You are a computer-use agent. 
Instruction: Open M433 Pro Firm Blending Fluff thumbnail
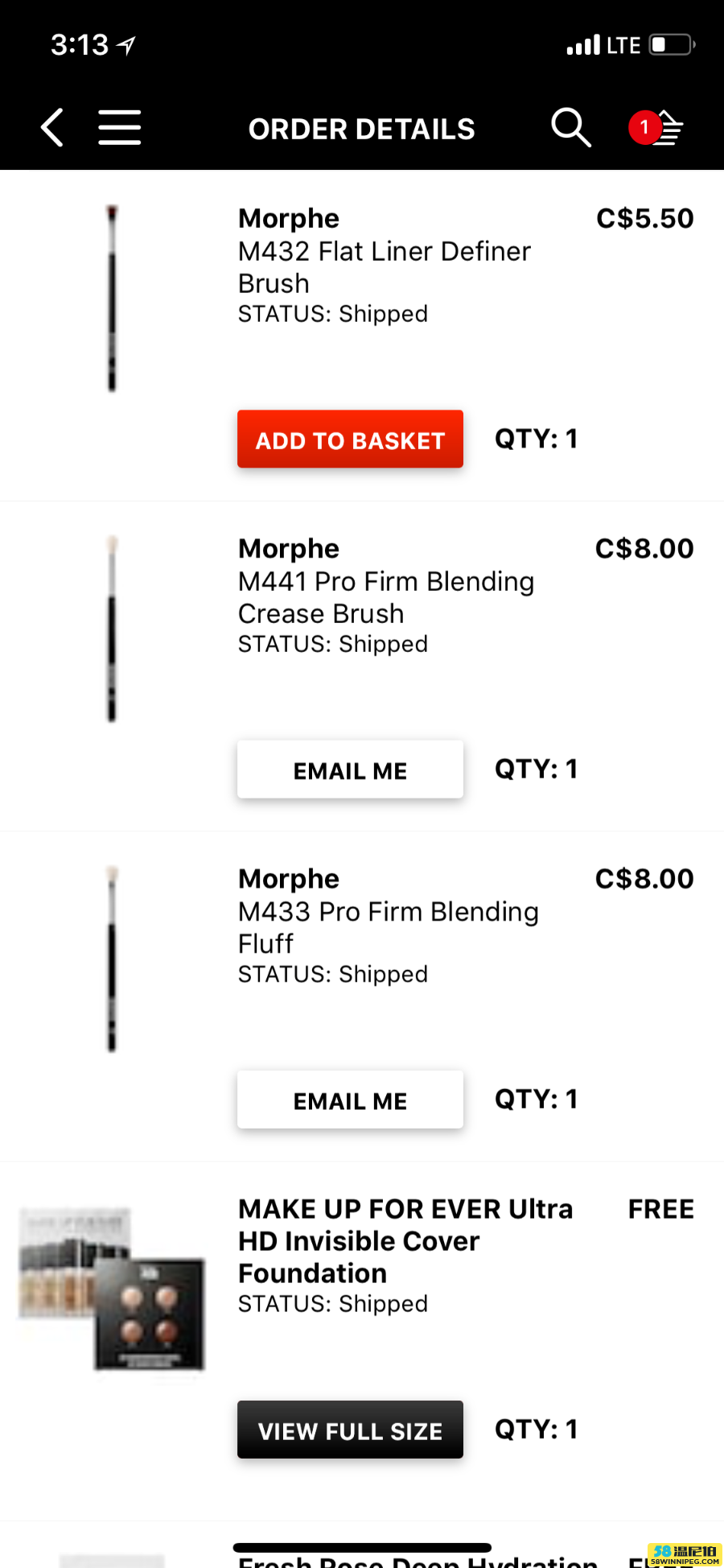[x=112, y=959]
